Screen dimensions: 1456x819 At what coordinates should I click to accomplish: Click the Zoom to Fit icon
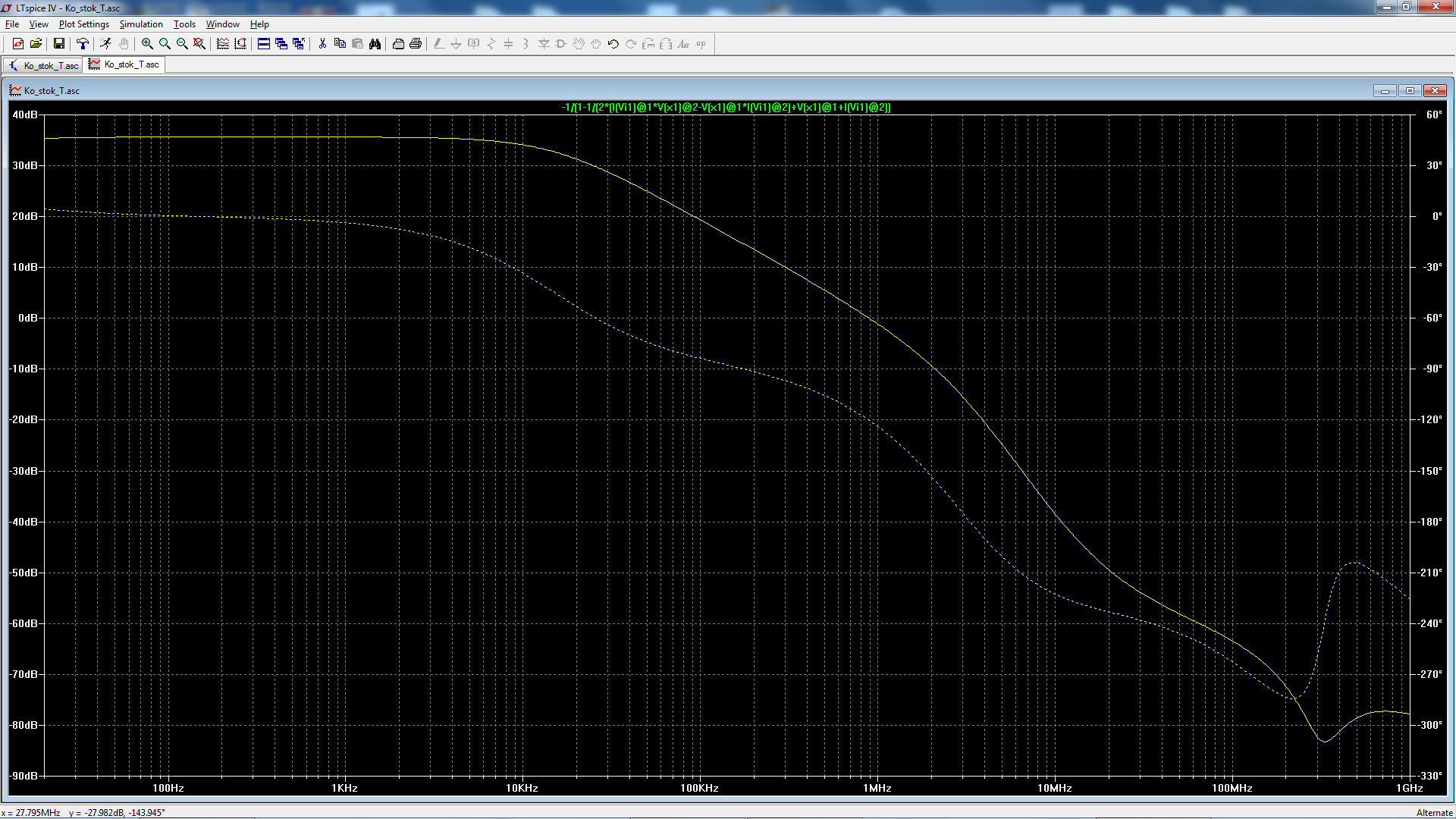[199, 44]
